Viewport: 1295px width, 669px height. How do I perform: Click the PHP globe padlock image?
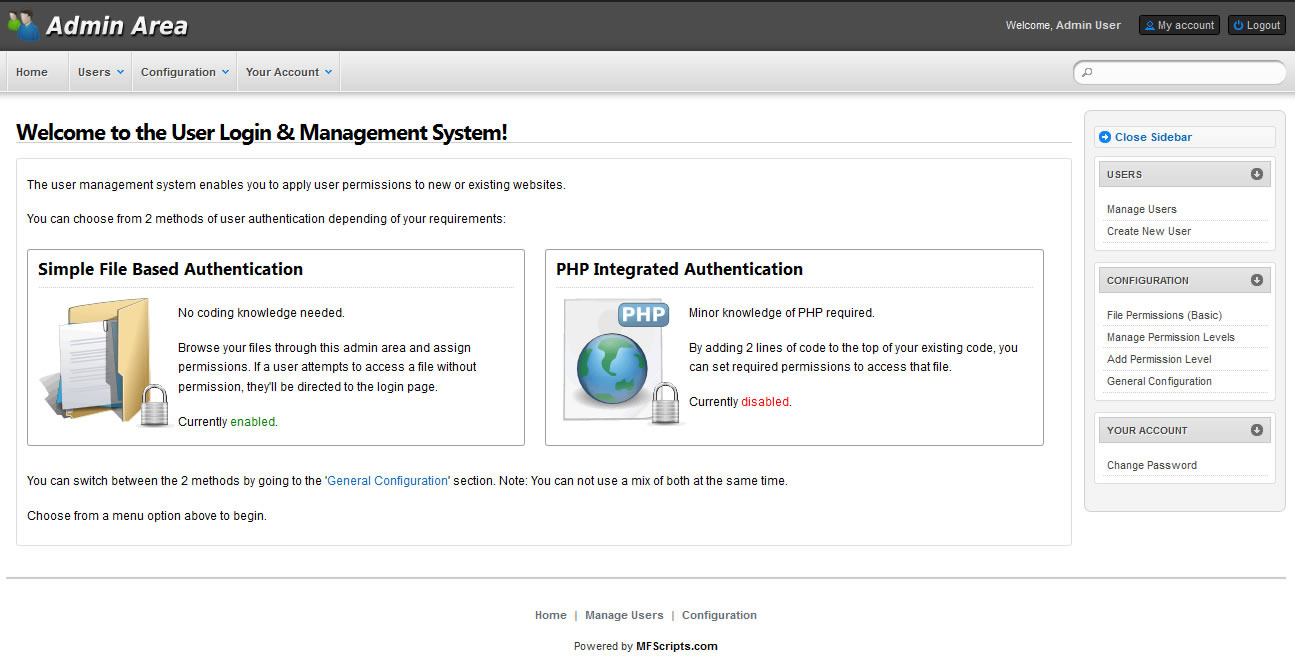pos(621,362)
